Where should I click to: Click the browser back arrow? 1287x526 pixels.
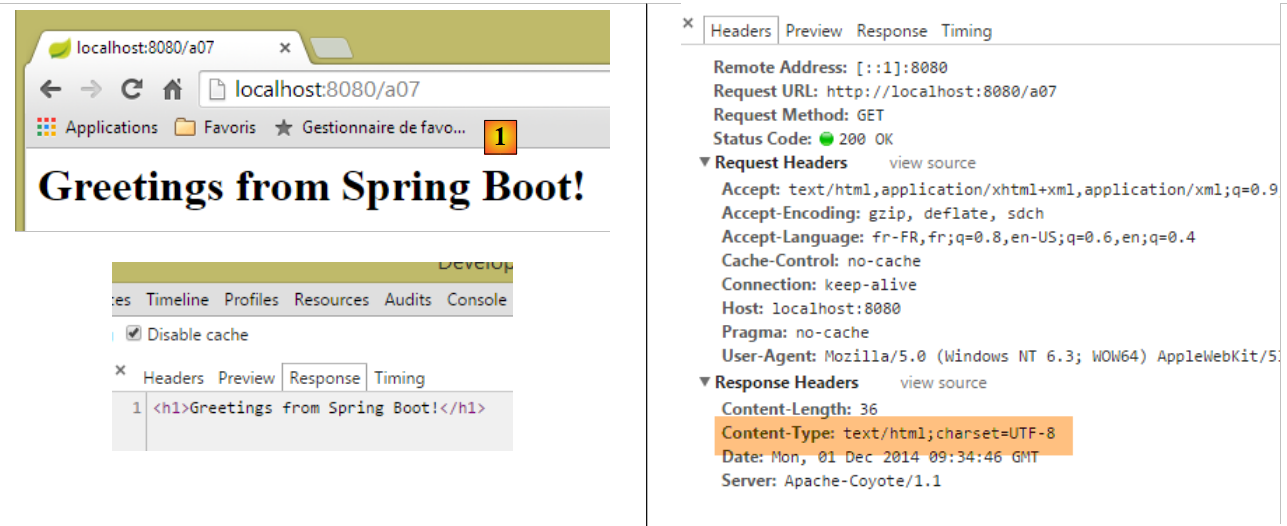pos(50,90)
